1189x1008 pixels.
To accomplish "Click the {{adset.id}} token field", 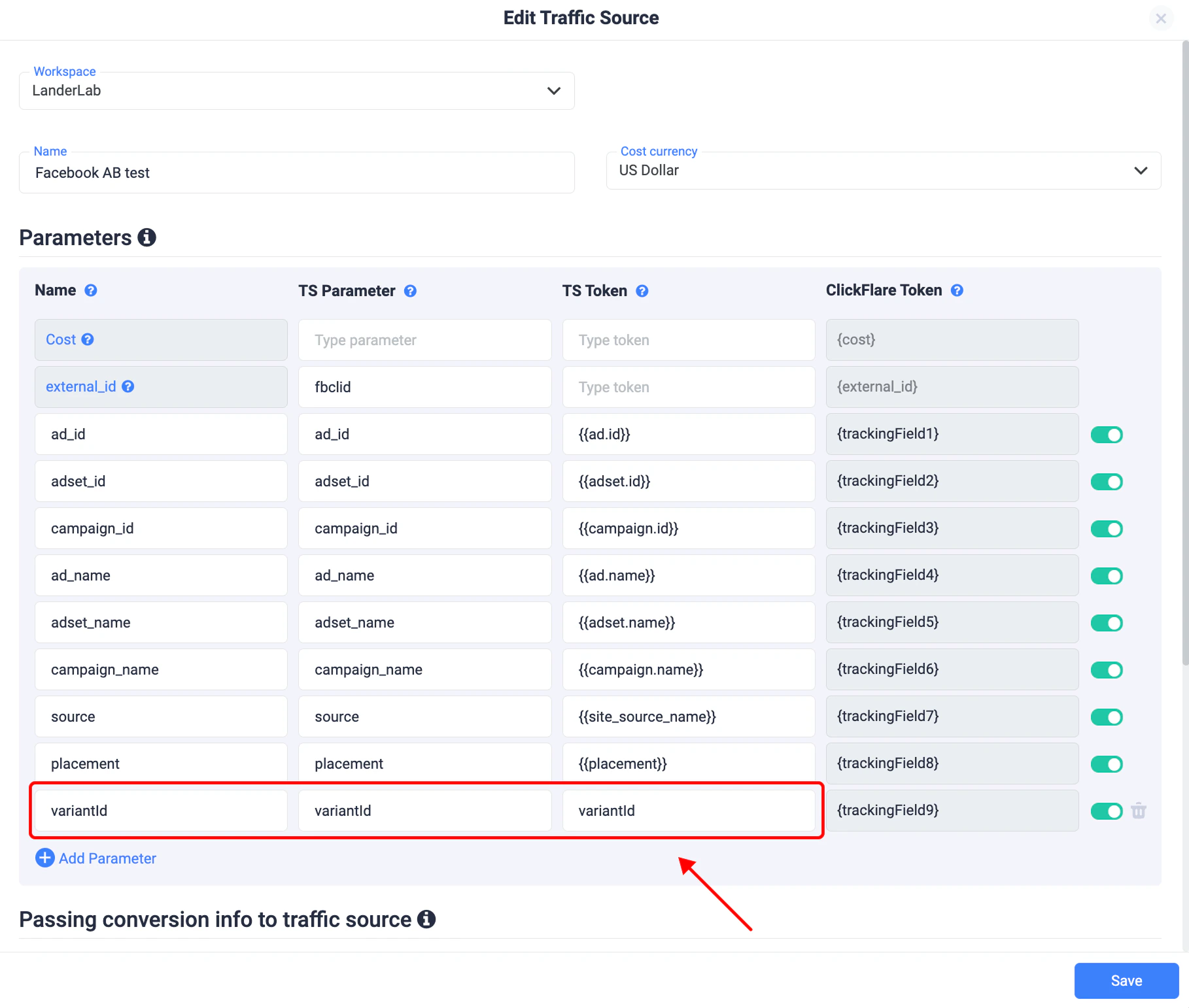I will 689,481.
